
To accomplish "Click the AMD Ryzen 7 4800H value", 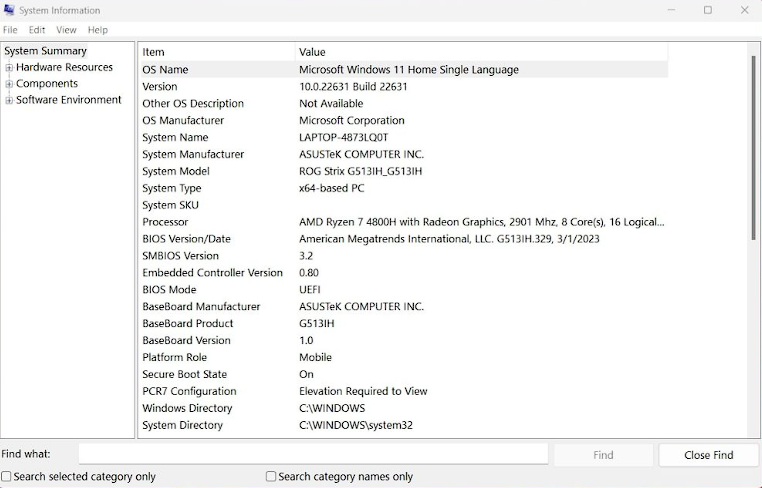I will (482, 222).
